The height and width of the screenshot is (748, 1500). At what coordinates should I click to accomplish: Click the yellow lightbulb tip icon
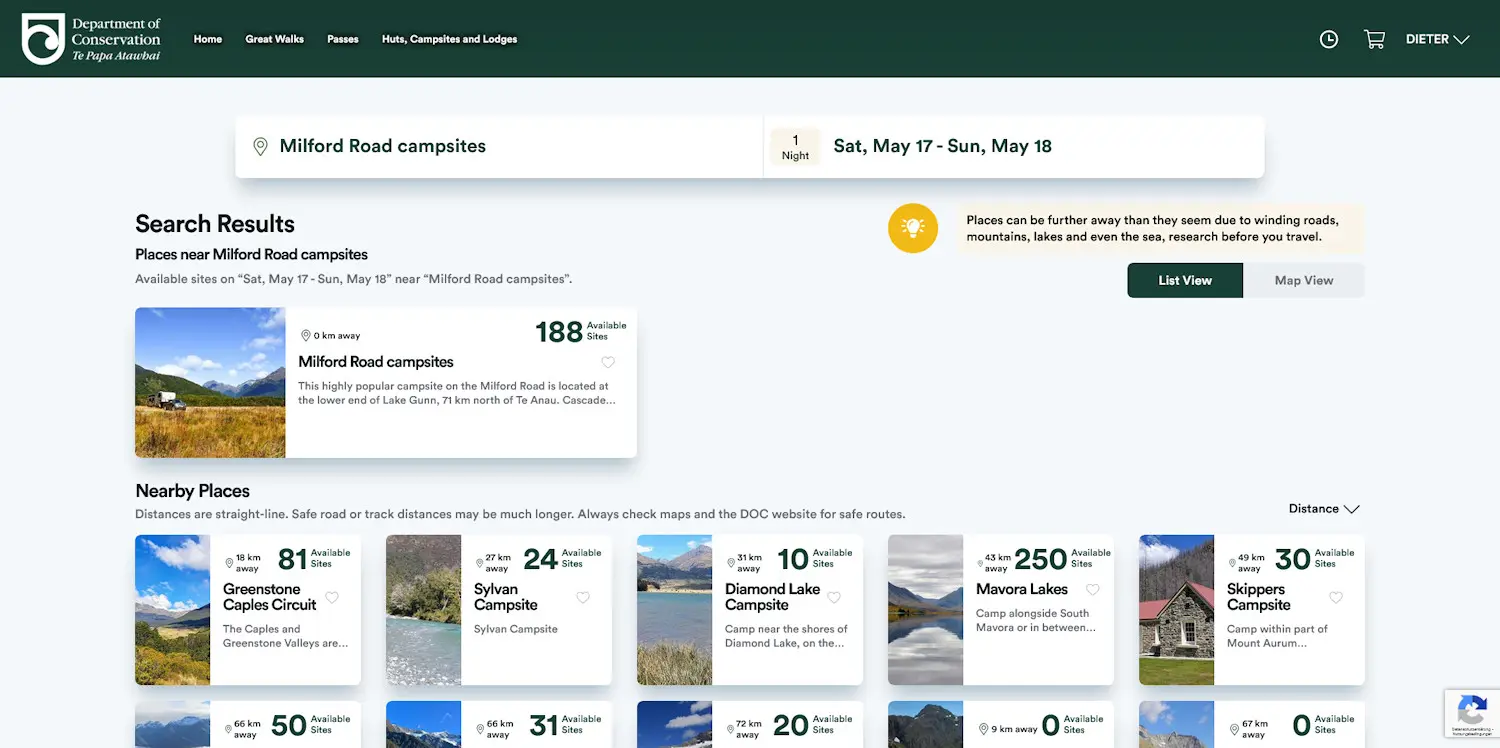912,228
